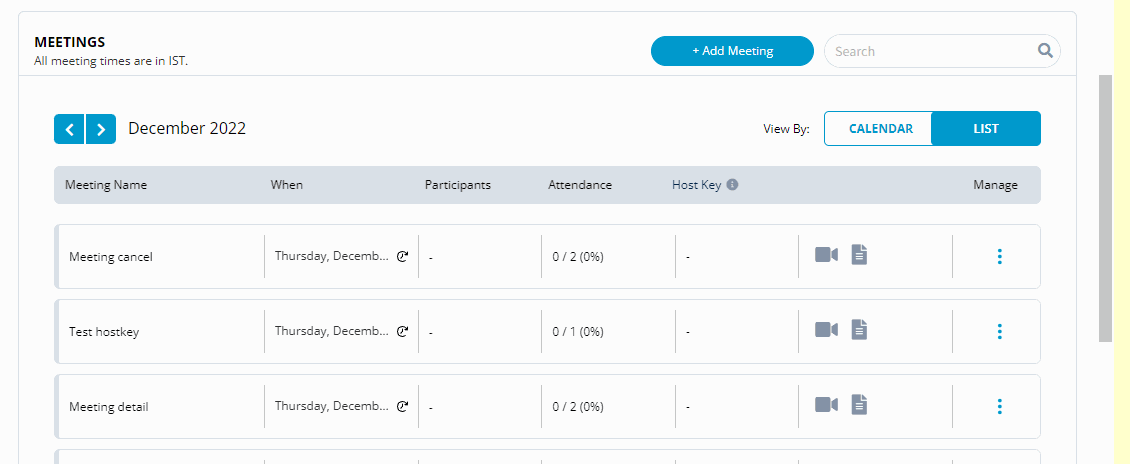
Task: Click the Add Meeting button
Action: [732, 51]
